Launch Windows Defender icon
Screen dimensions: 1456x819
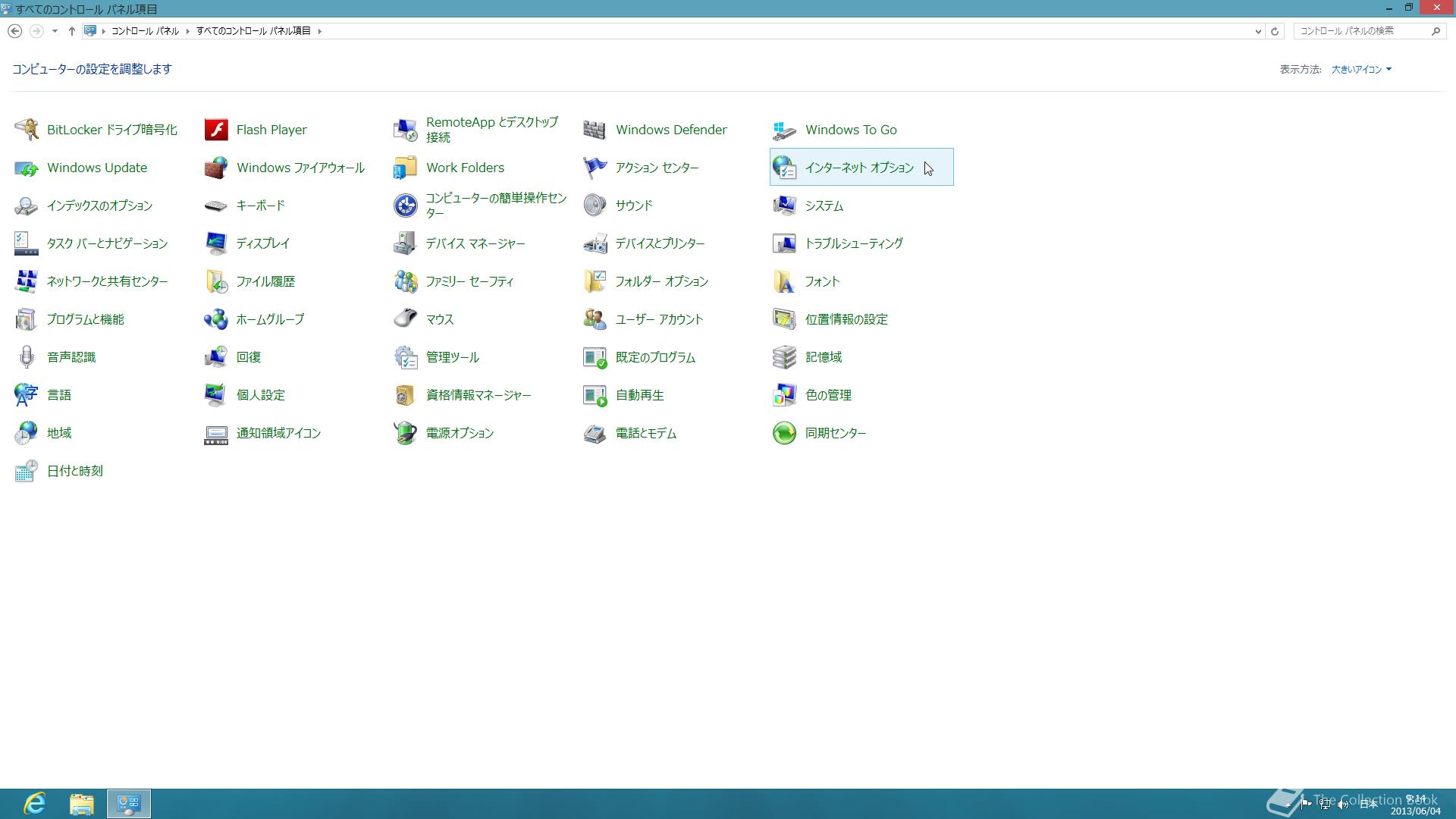click(x=595, y=130)
